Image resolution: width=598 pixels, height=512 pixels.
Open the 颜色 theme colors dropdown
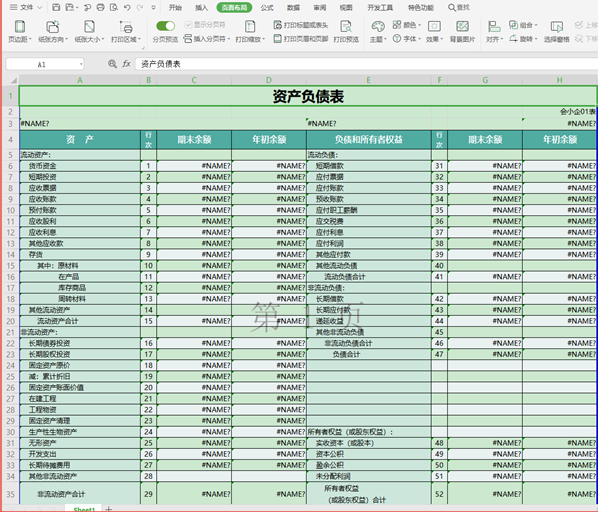(x=407, y=25)
